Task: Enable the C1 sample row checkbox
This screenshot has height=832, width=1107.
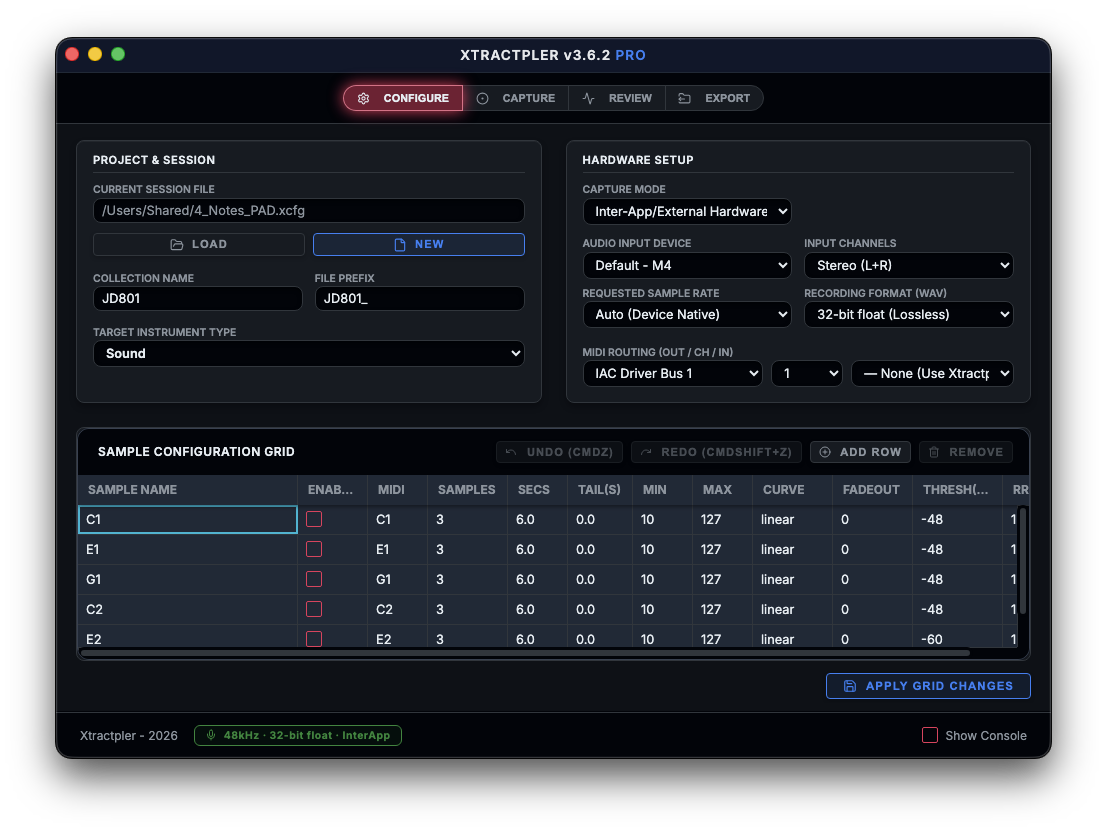Action: [x=314, y=519]
